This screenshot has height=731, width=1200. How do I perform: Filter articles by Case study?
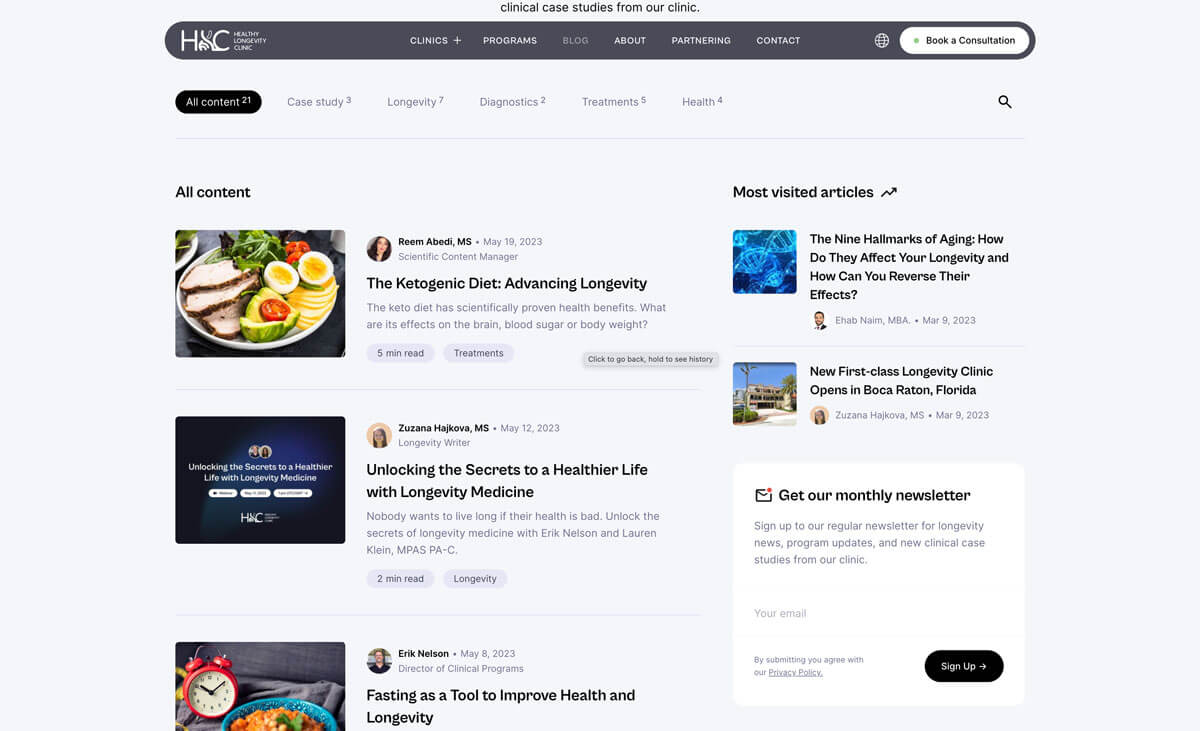319,102
